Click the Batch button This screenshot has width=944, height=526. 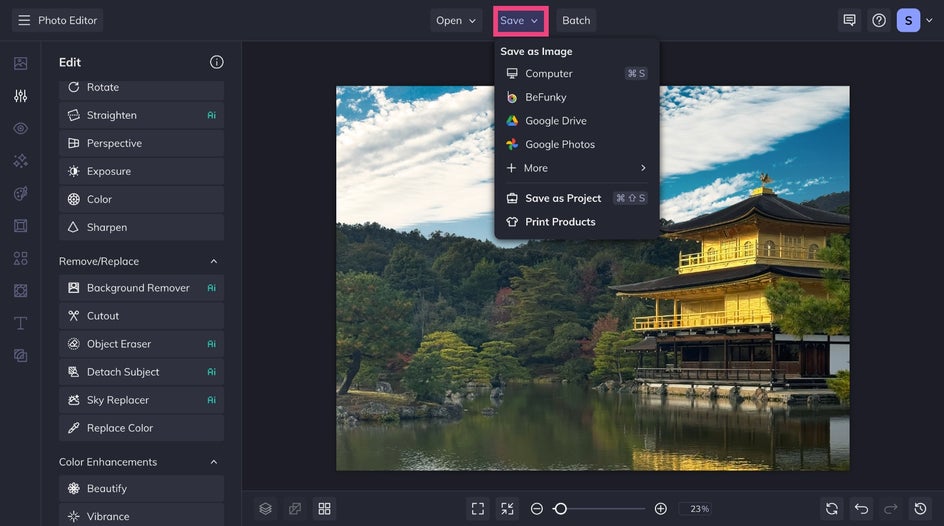pyautogui.click(x=576, y=20)
